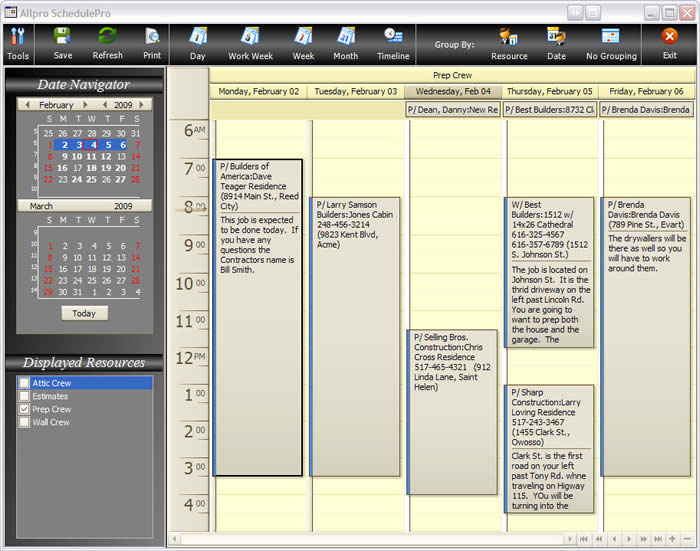Select Monday, February 02 column header

pyautogui.click(x=259, y=92)
